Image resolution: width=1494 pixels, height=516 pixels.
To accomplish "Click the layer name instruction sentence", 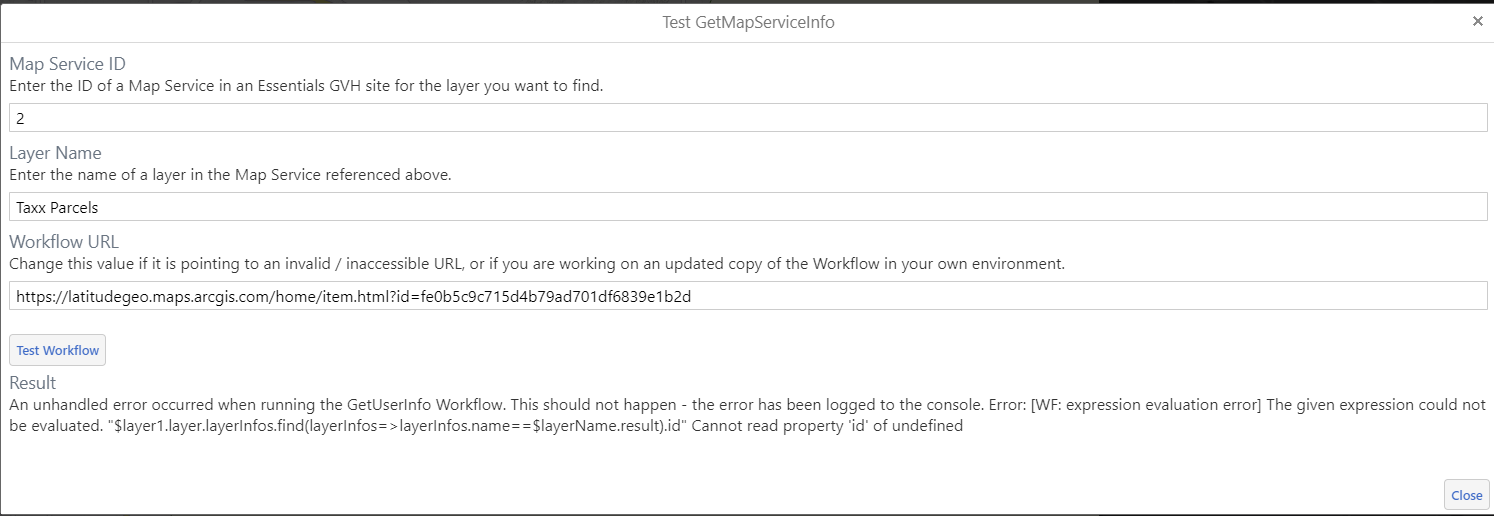I will click(x=231, y=175).
